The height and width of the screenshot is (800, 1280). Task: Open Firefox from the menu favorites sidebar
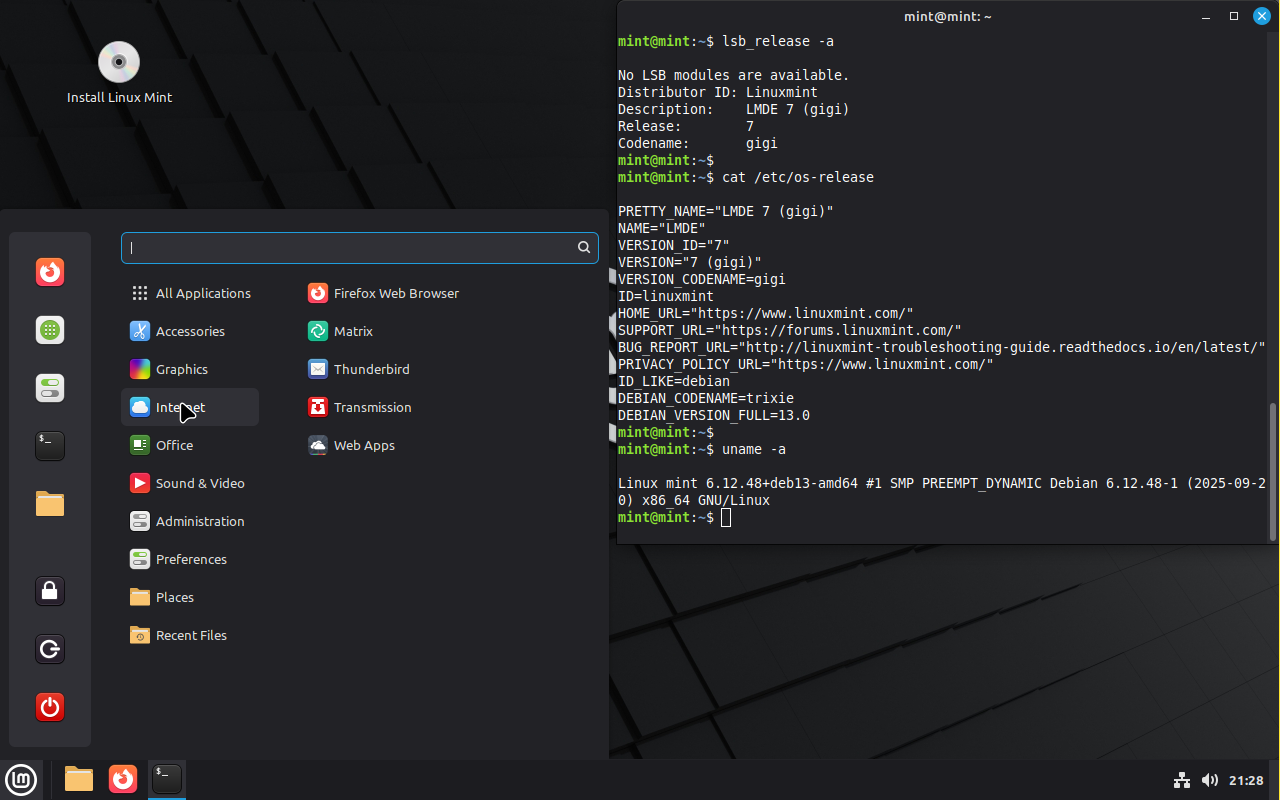[x=50, y=272]
